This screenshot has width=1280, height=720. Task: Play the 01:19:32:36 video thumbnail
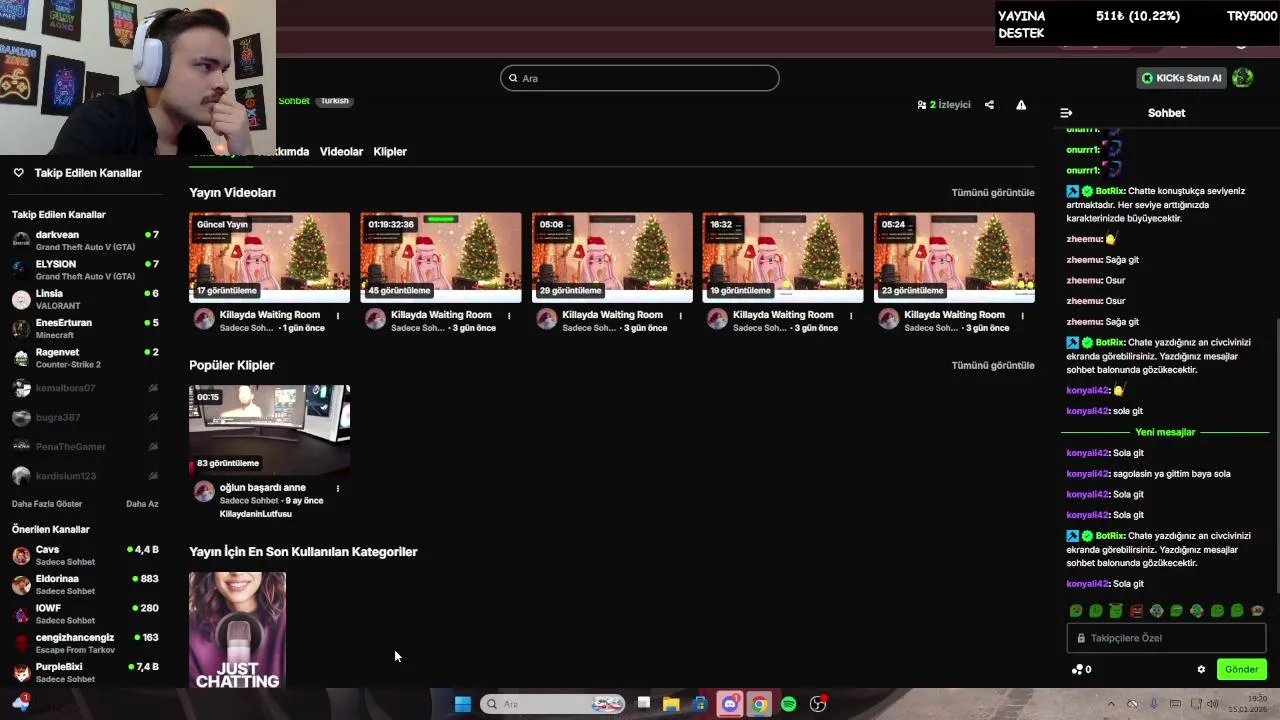pos(441,257)
